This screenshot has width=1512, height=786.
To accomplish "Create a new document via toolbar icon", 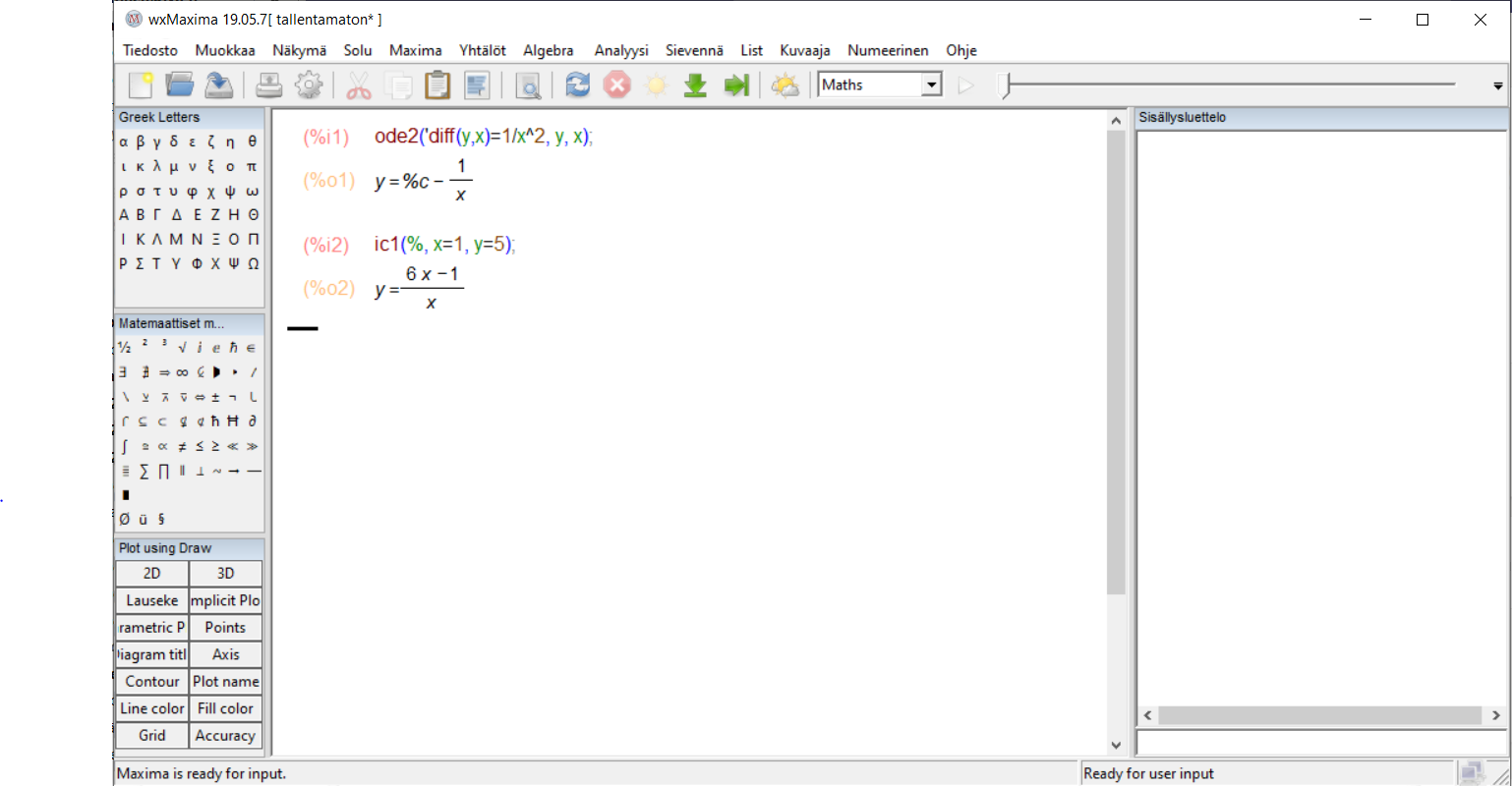I will tap(141, 85).
